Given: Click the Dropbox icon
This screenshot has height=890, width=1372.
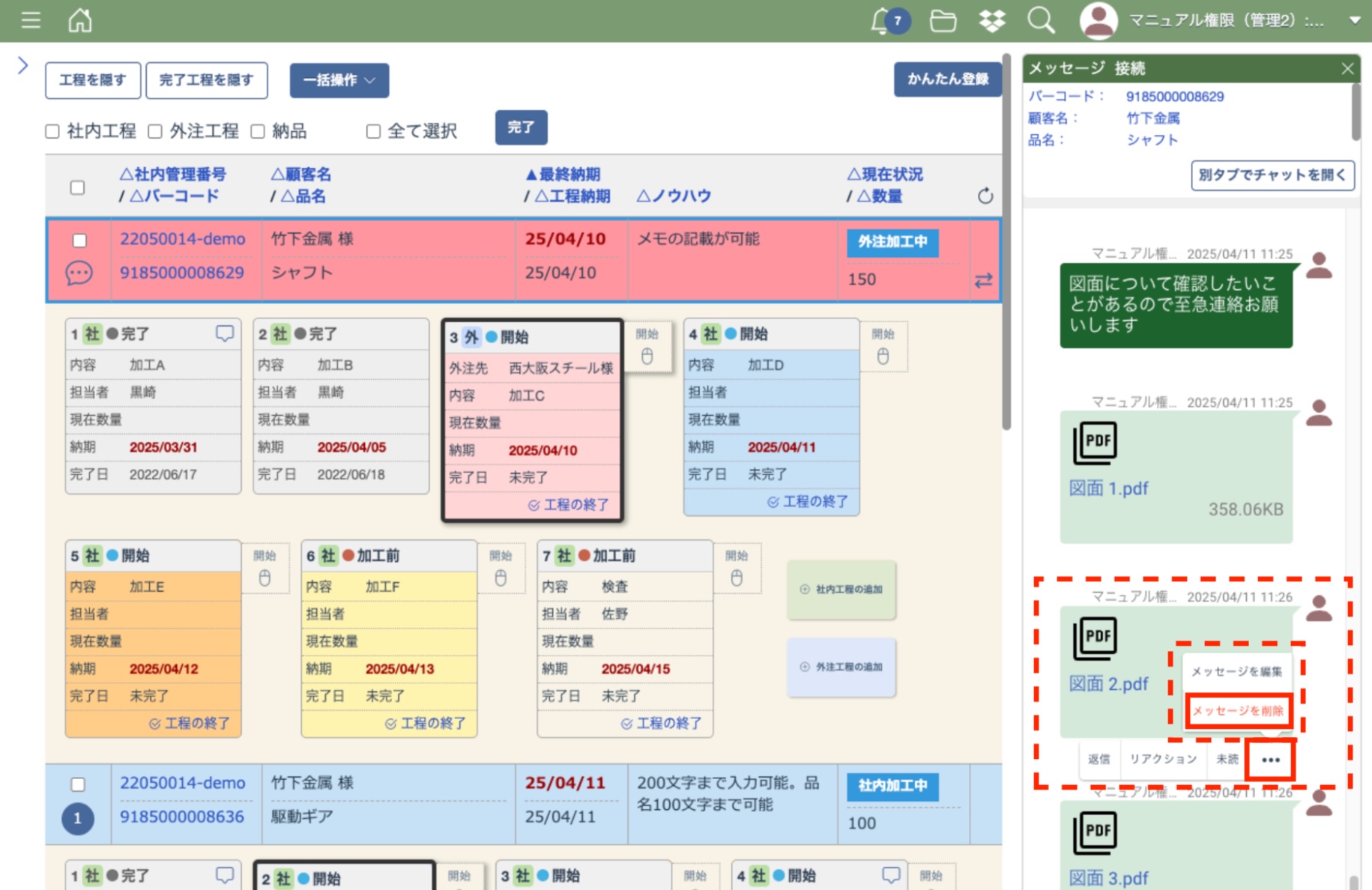Looking at the screenshot, I should coord(991,21).
